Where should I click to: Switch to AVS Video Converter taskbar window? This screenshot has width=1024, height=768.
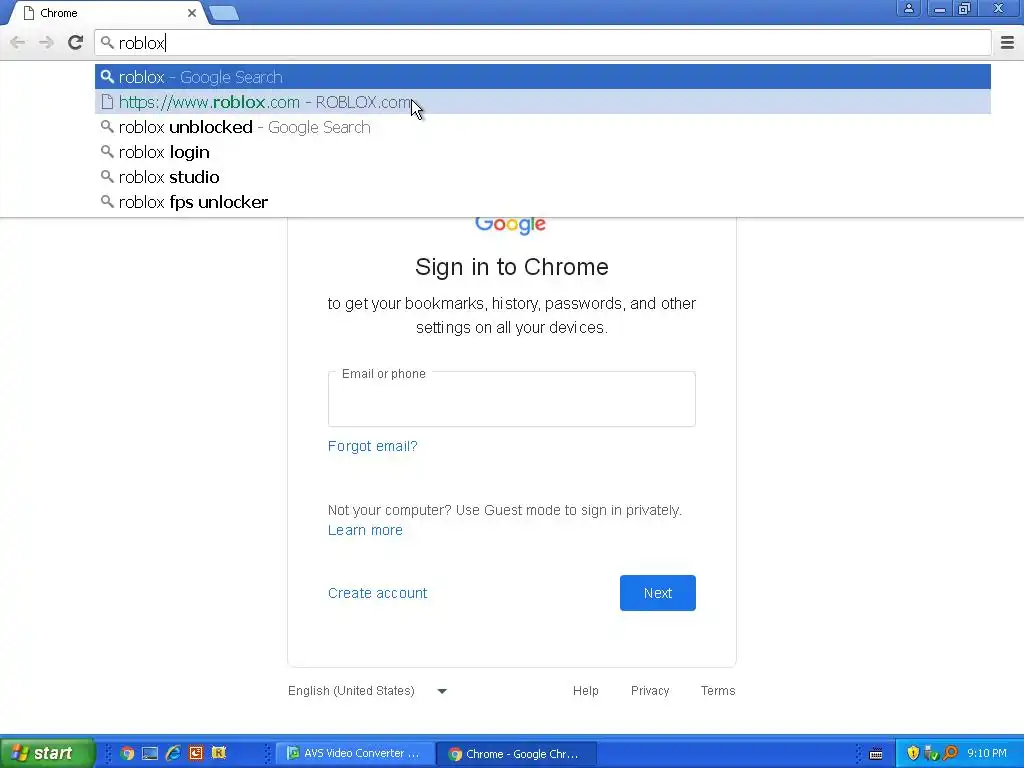pyautogui.click(x=356, y=754)
